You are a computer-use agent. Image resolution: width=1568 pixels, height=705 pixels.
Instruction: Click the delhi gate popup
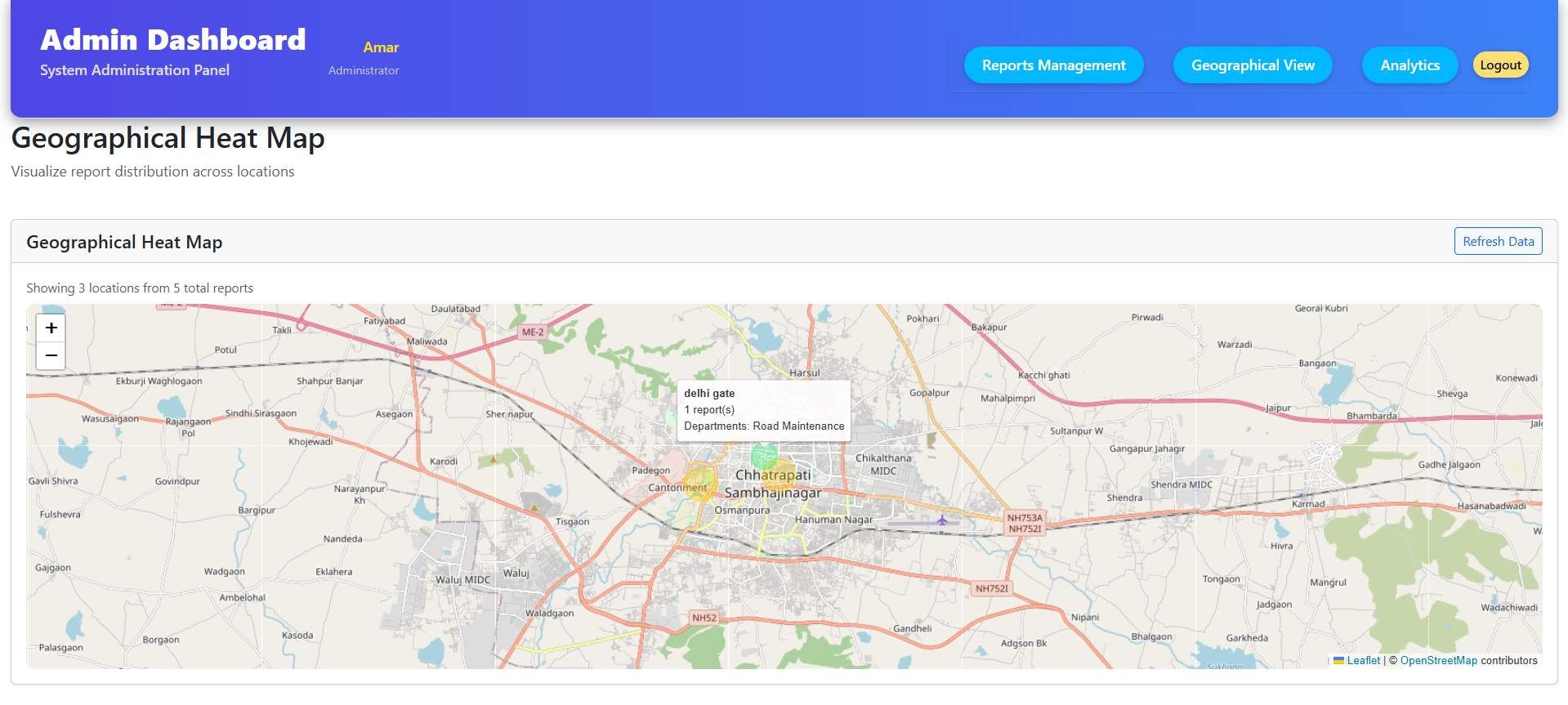point(764,410)
